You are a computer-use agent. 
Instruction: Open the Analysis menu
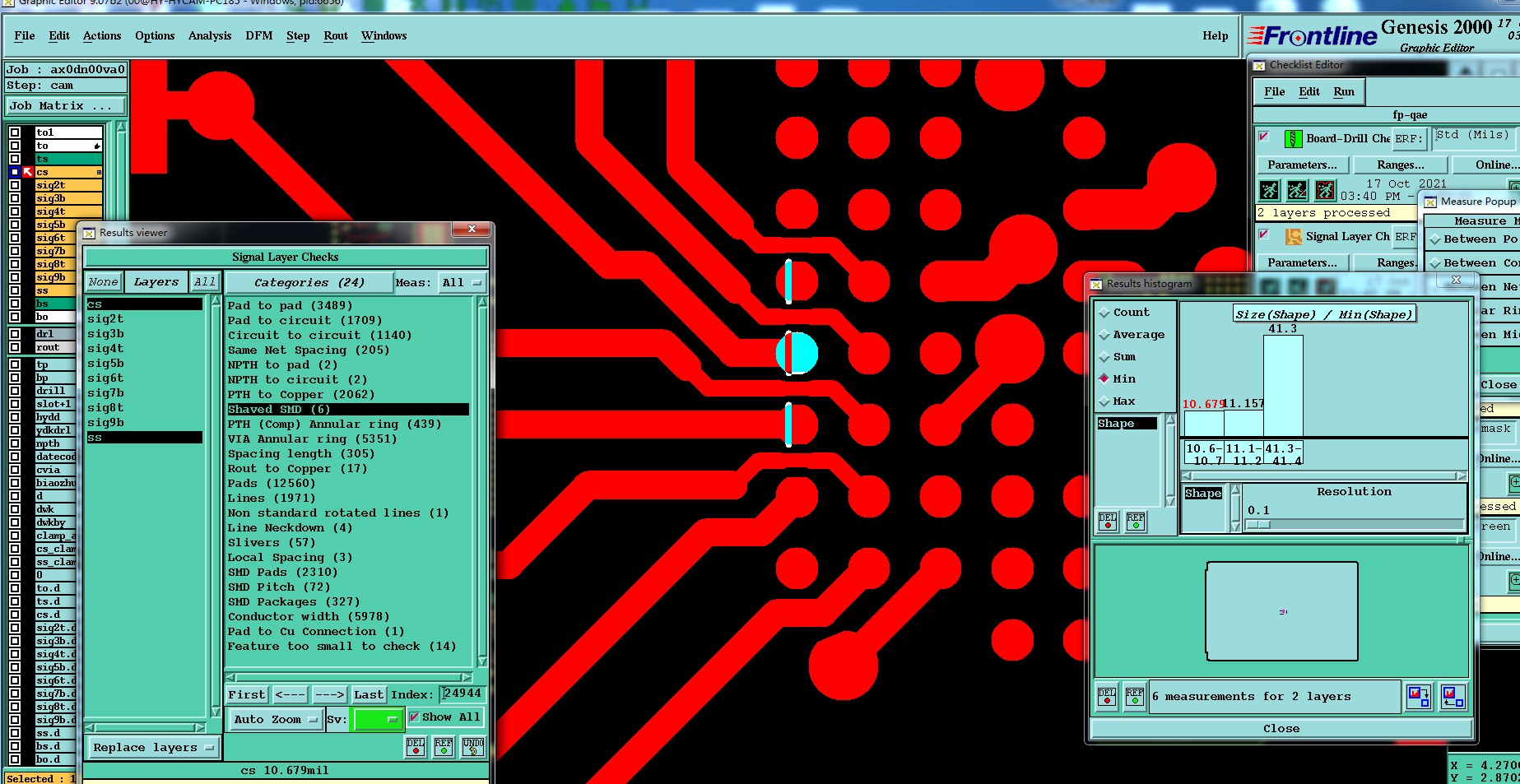[x=210, y=36]
